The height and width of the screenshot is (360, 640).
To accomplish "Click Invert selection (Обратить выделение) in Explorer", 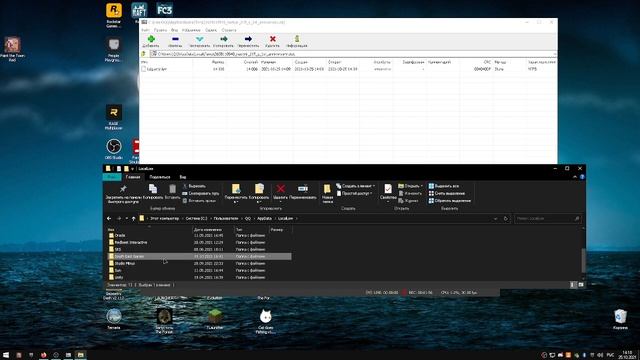I will tap(449, 200).
